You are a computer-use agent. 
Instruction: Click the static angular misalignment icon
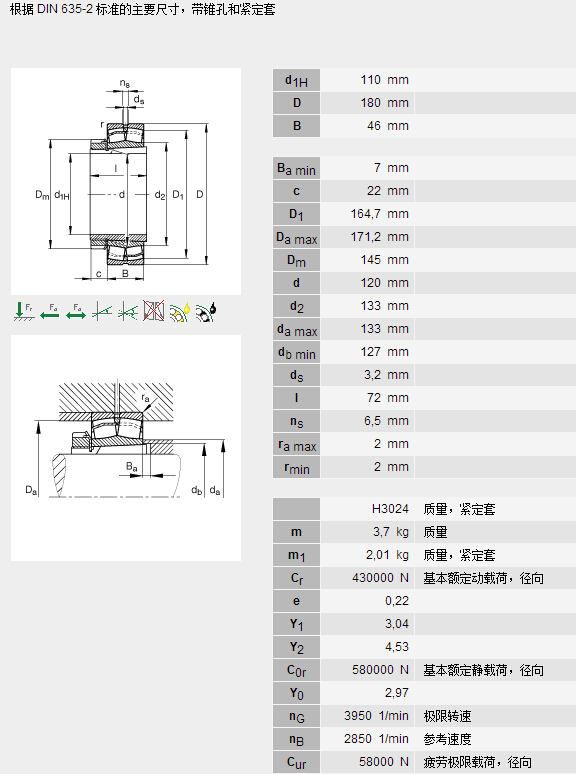[102, 311]
